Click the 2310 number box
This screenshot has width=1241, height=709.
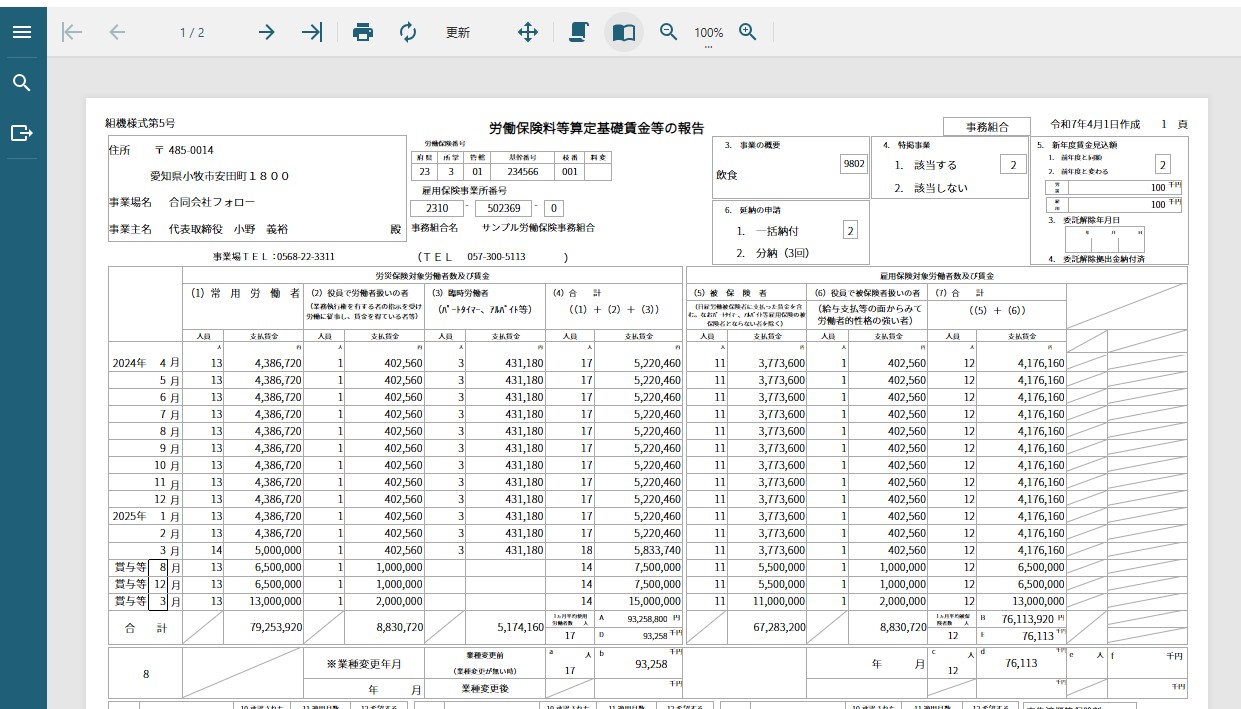pos(437,208)
